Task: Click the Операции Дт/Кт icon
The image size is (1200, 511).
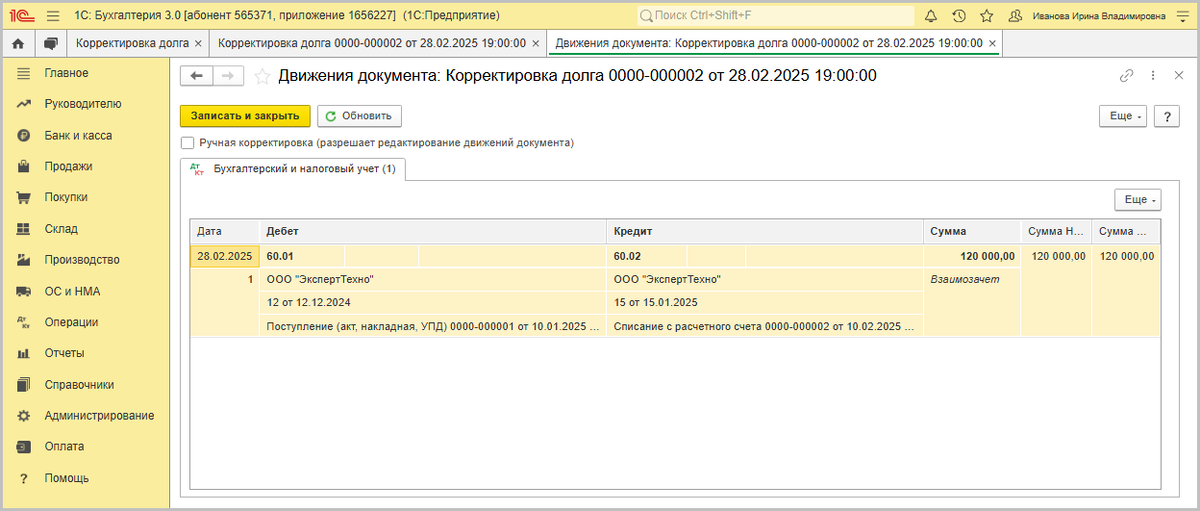Action: [24, 322]
